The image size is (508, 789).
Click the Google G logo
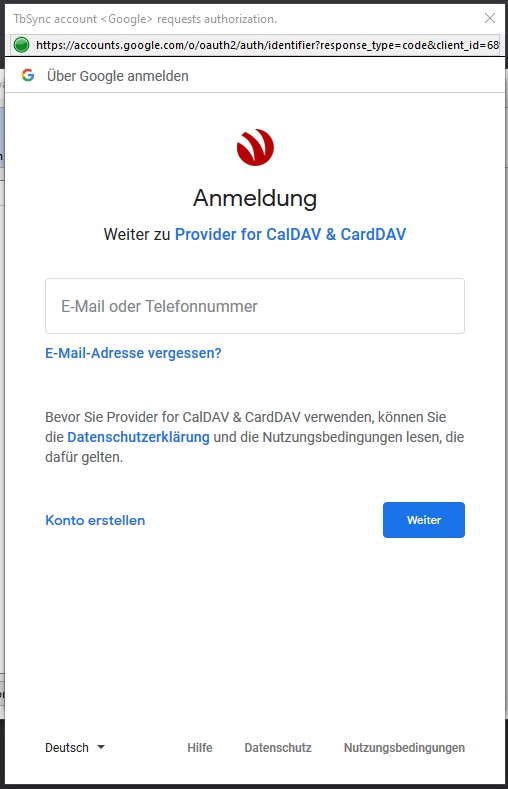[x=28, y=75]
